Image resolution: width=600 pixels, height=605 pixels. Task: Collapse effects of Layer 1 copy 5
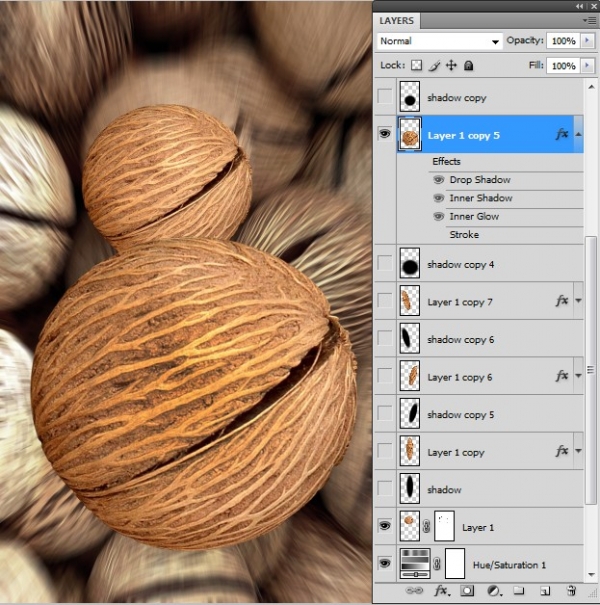tap(578, 134)
